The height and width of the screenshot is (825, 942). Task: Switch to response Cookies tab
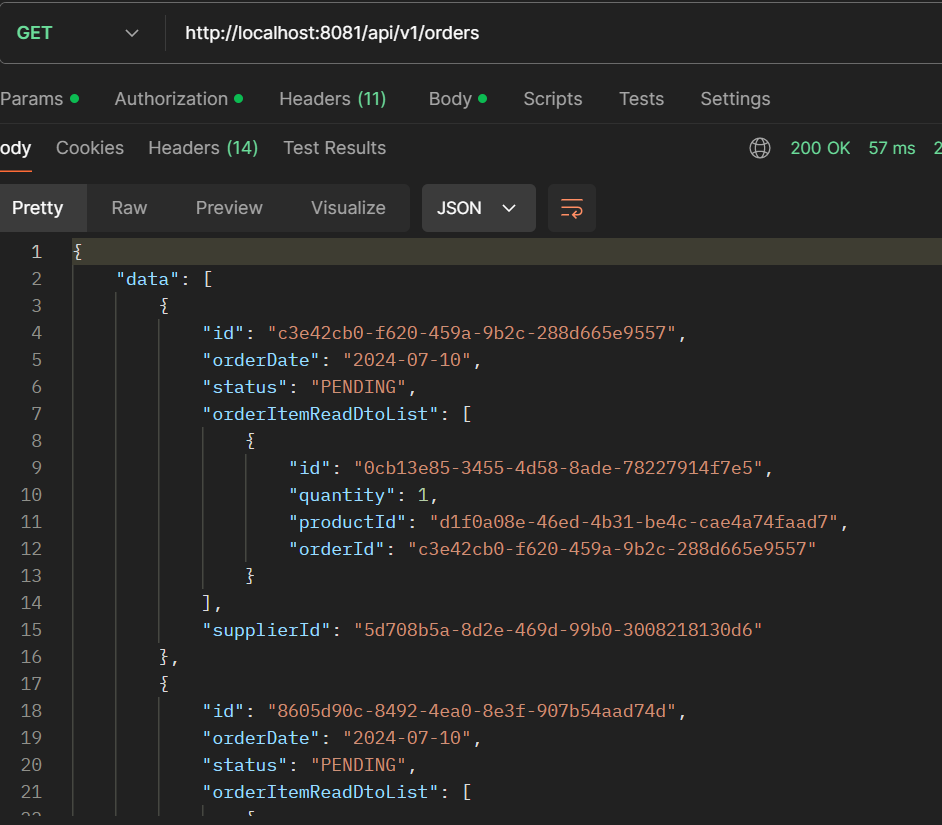[x=90, y=148]
